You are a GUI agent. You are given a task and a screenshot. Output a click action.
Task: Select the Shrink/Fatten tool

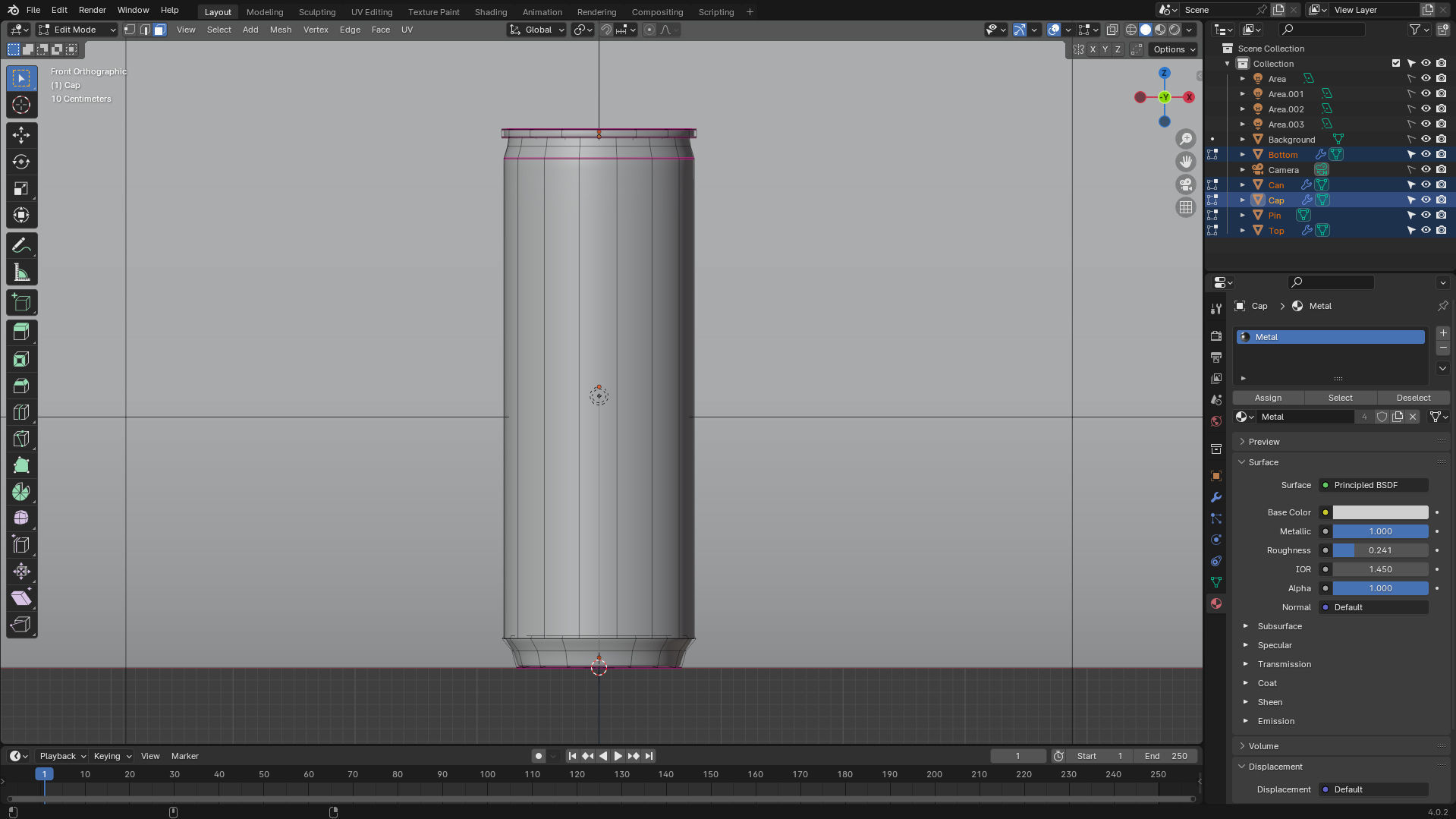pyautogui.click(x=21, y=571)
